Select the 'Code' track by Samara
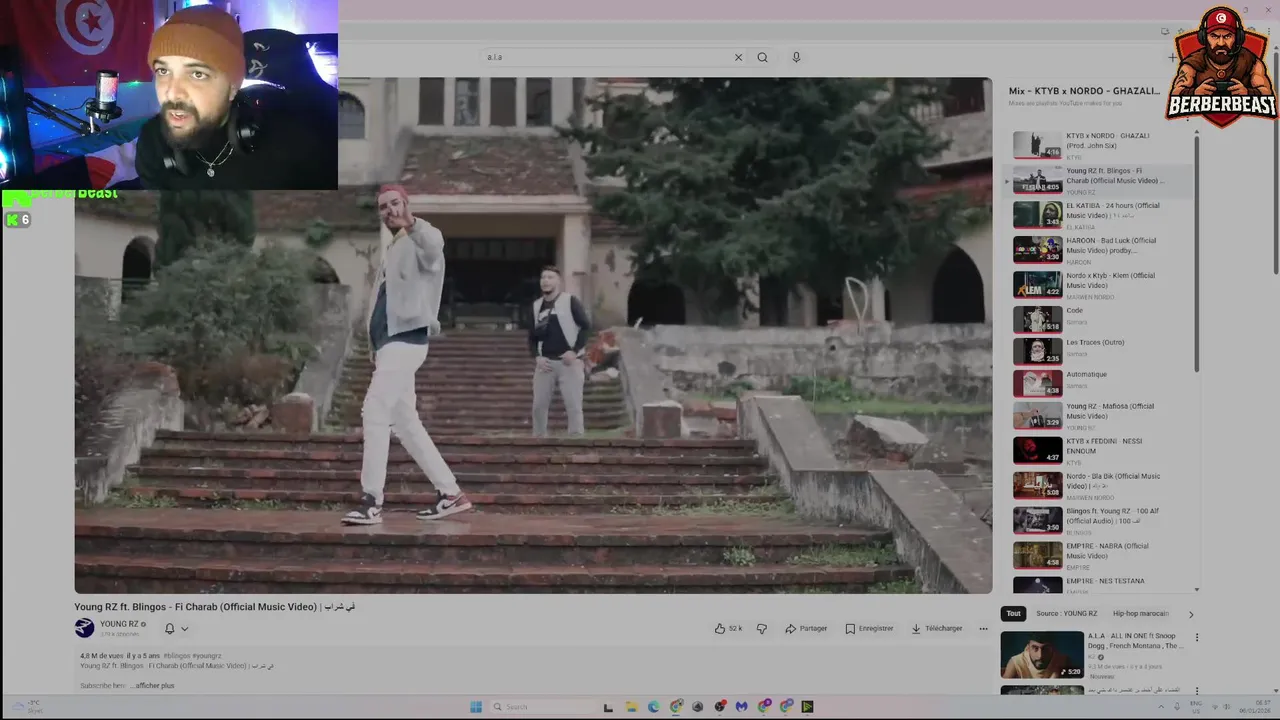Image resolution: width=1280 pixels, height=720 pixels. pos(1100,319)
